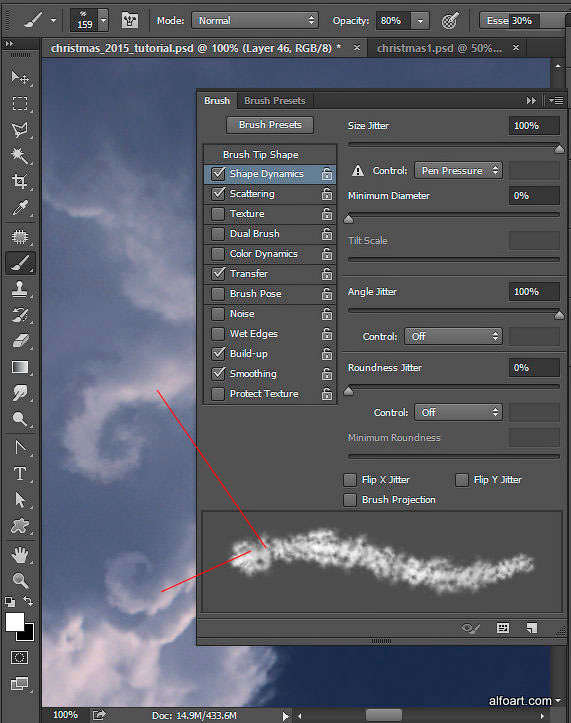Select the Magic Wand tool
Screen dimensions: 571x723
tap(20, 156)
